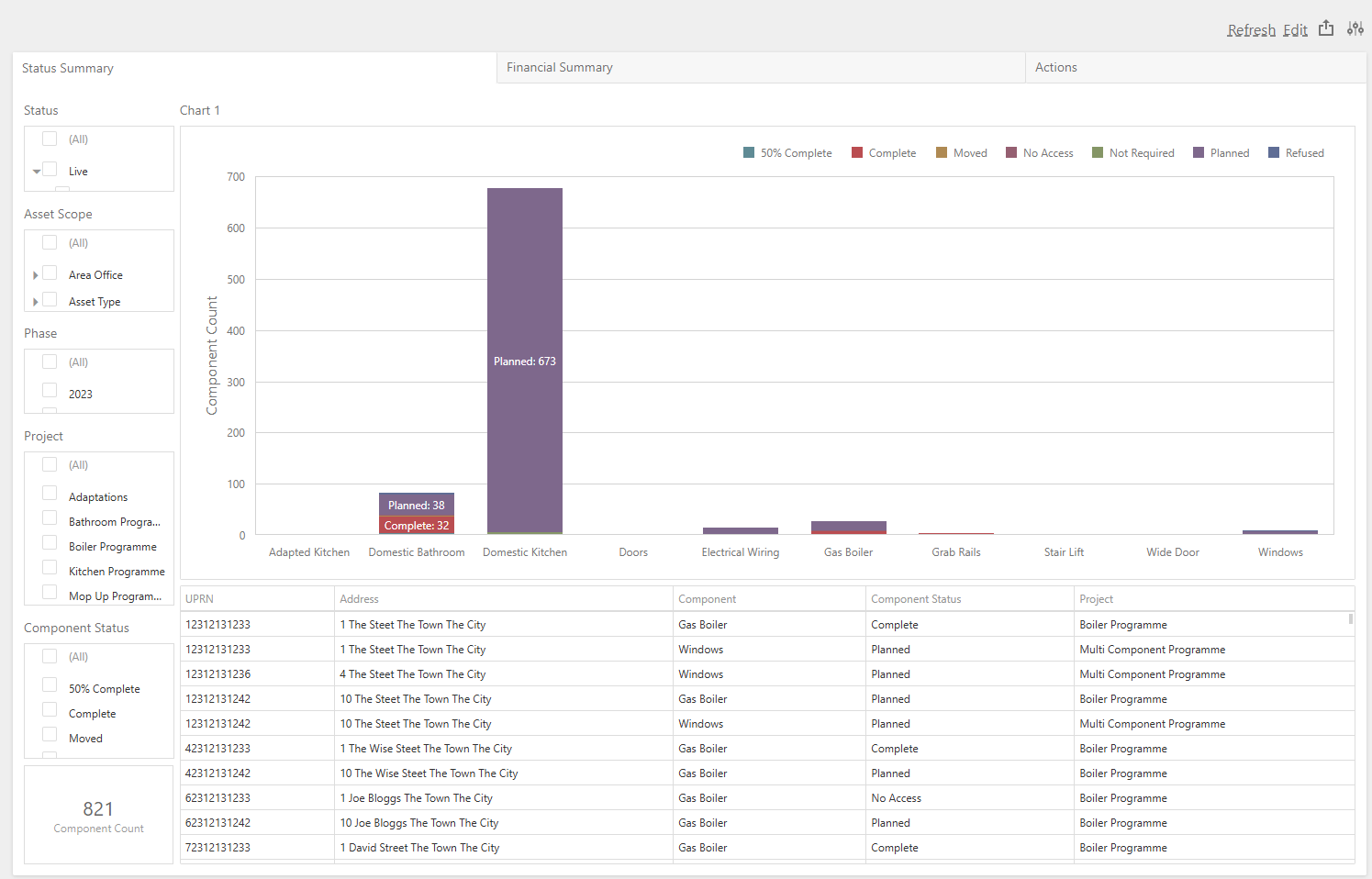The width and height of the screenshot is (1372, 879).
Task: Open the Actions tab
Action: click(x=1055, y=68)
